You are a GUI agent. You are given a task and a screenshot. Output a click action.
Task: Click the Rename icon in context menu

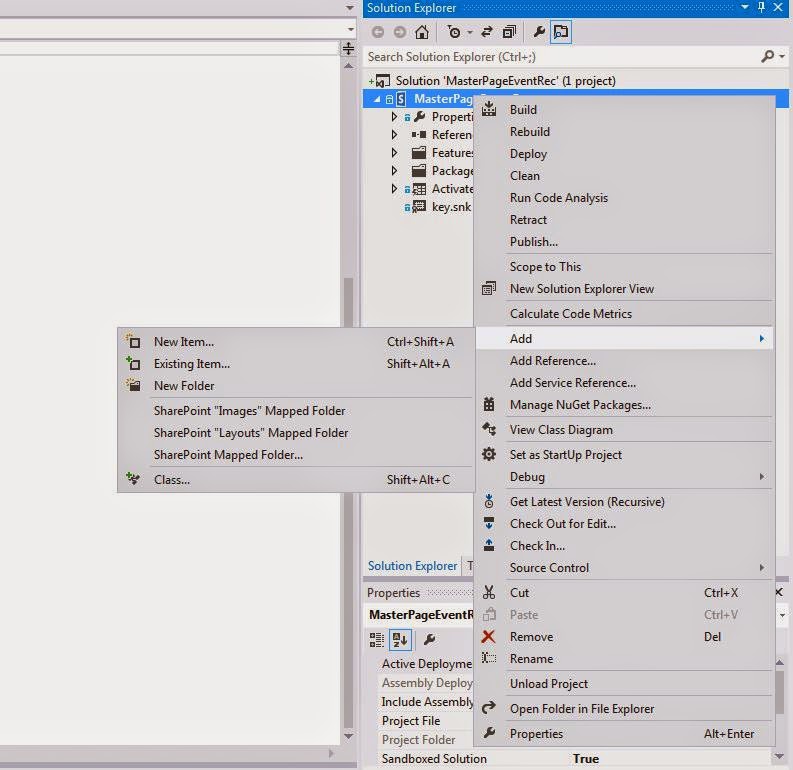489,658
